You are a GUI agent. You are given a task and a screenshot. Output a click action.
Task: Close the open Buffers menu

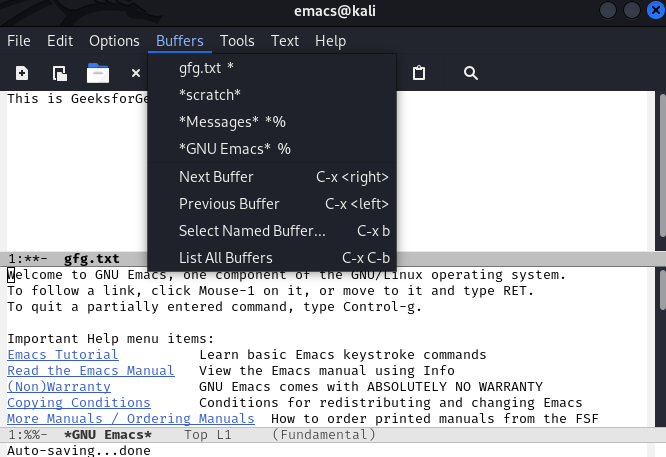(180, 41)
